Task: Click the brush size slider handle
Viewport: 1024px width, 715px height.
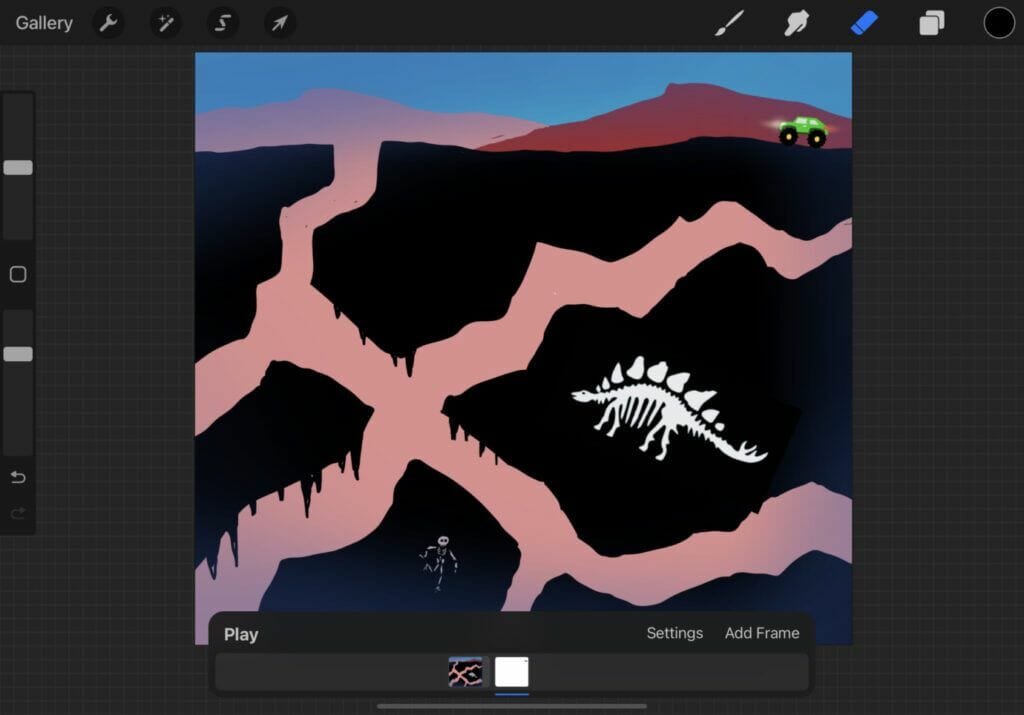Action: [18, 168]
